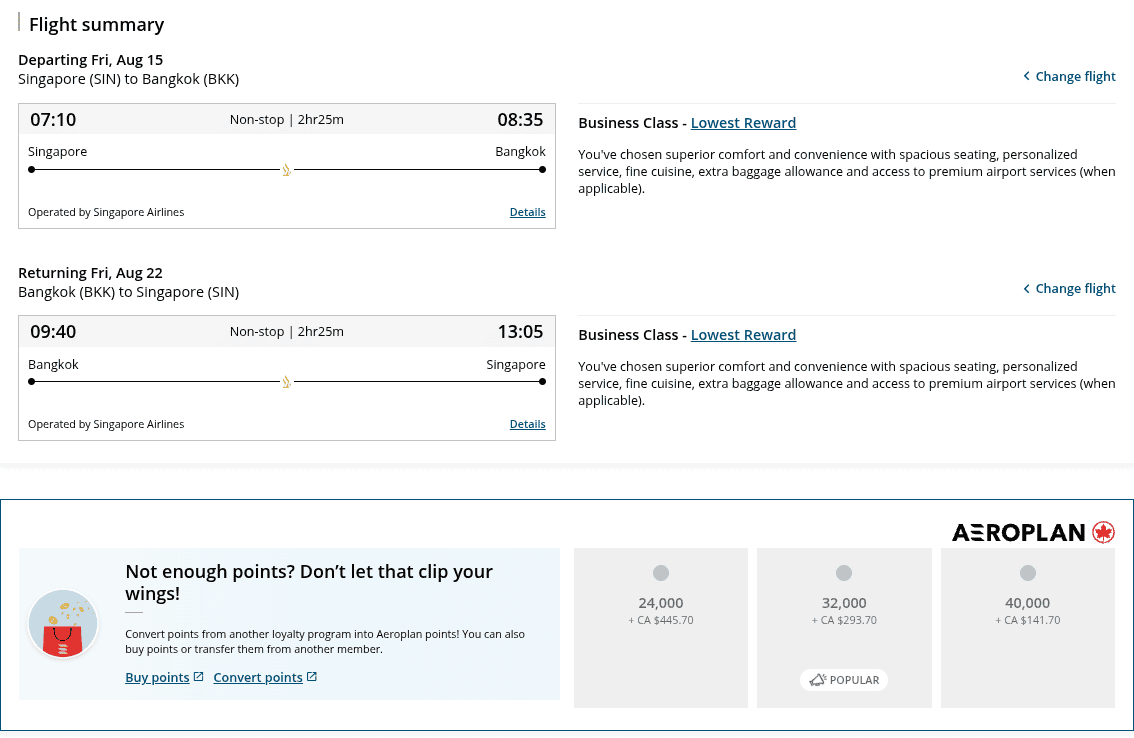Click external link icon next to Convert points

point(312,676)
